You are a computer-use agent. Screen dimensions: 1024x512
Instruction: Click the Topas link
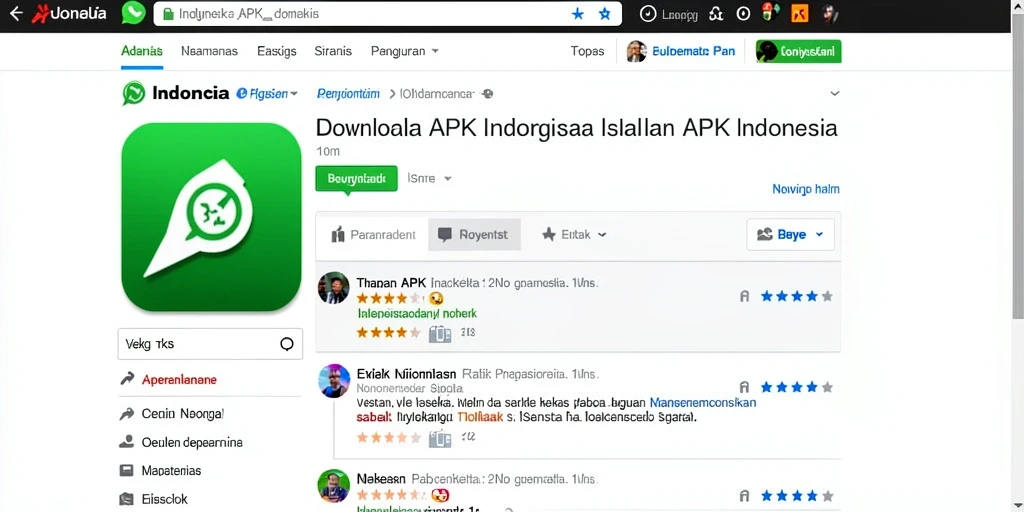[x=587, y=51]
